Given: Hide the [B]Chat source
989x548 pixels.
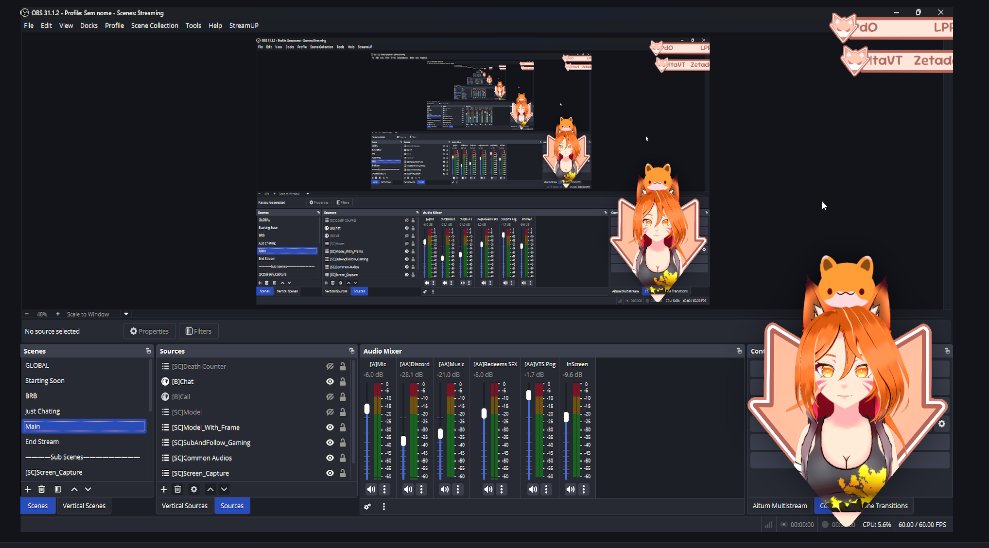Looking at the screenshot, I should [330, 382].
